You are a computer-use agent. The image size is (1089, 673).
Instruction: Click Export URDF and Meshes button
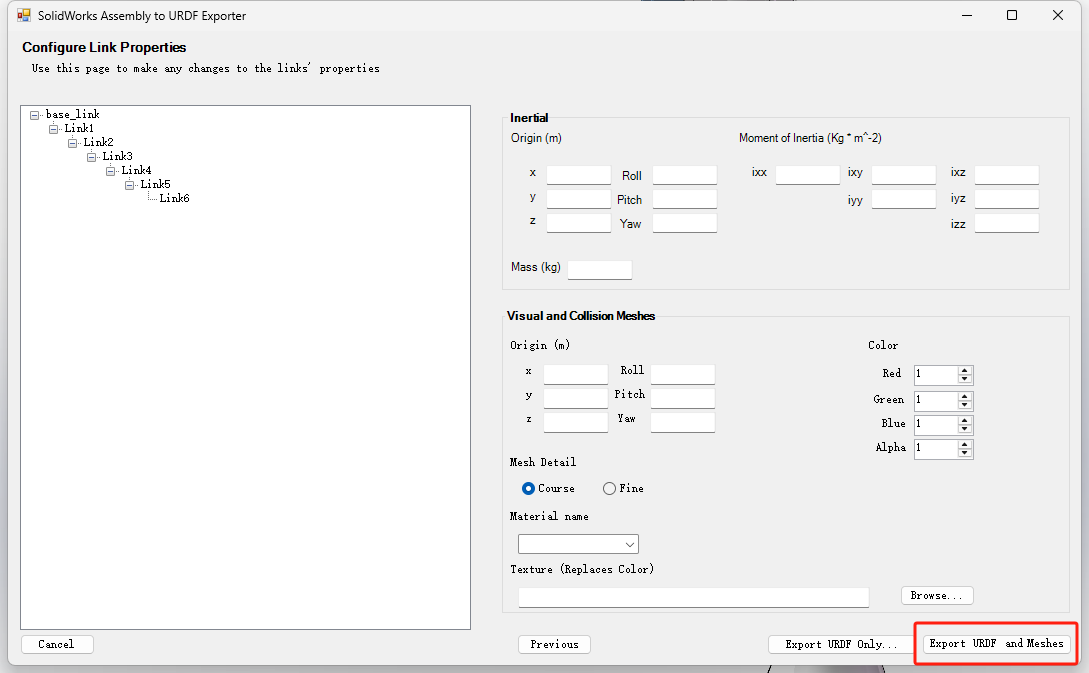(997, 644)
